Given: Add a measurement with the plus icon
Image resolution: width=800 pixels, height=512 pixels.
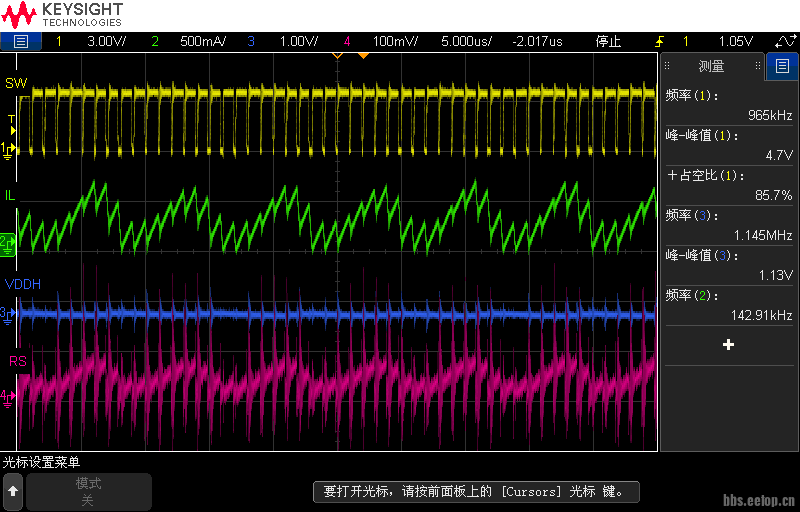Looking at the screenshot, I should coord(729,345).
